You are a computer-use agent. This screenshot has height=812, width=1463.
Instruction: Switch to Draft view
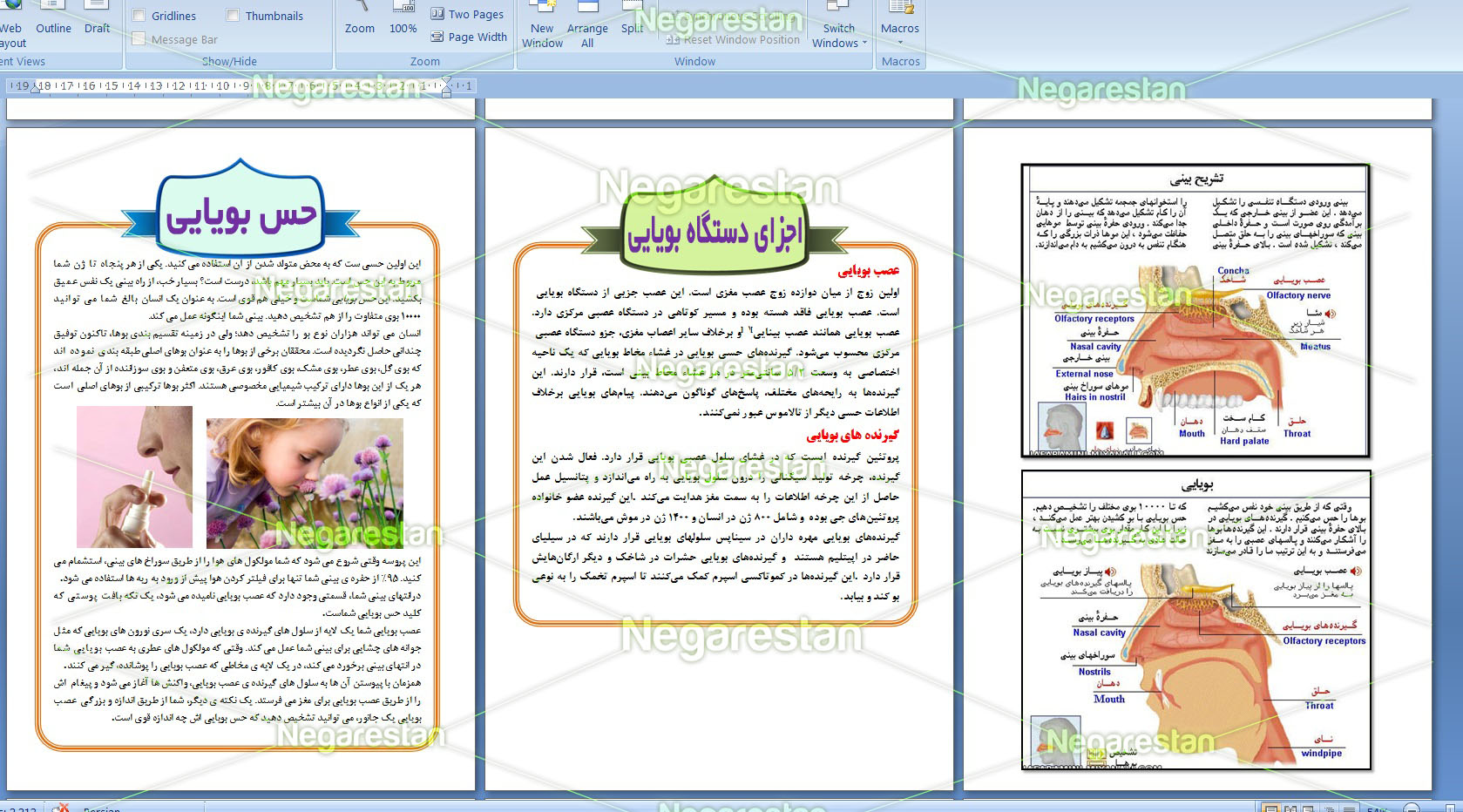point(97,19)
